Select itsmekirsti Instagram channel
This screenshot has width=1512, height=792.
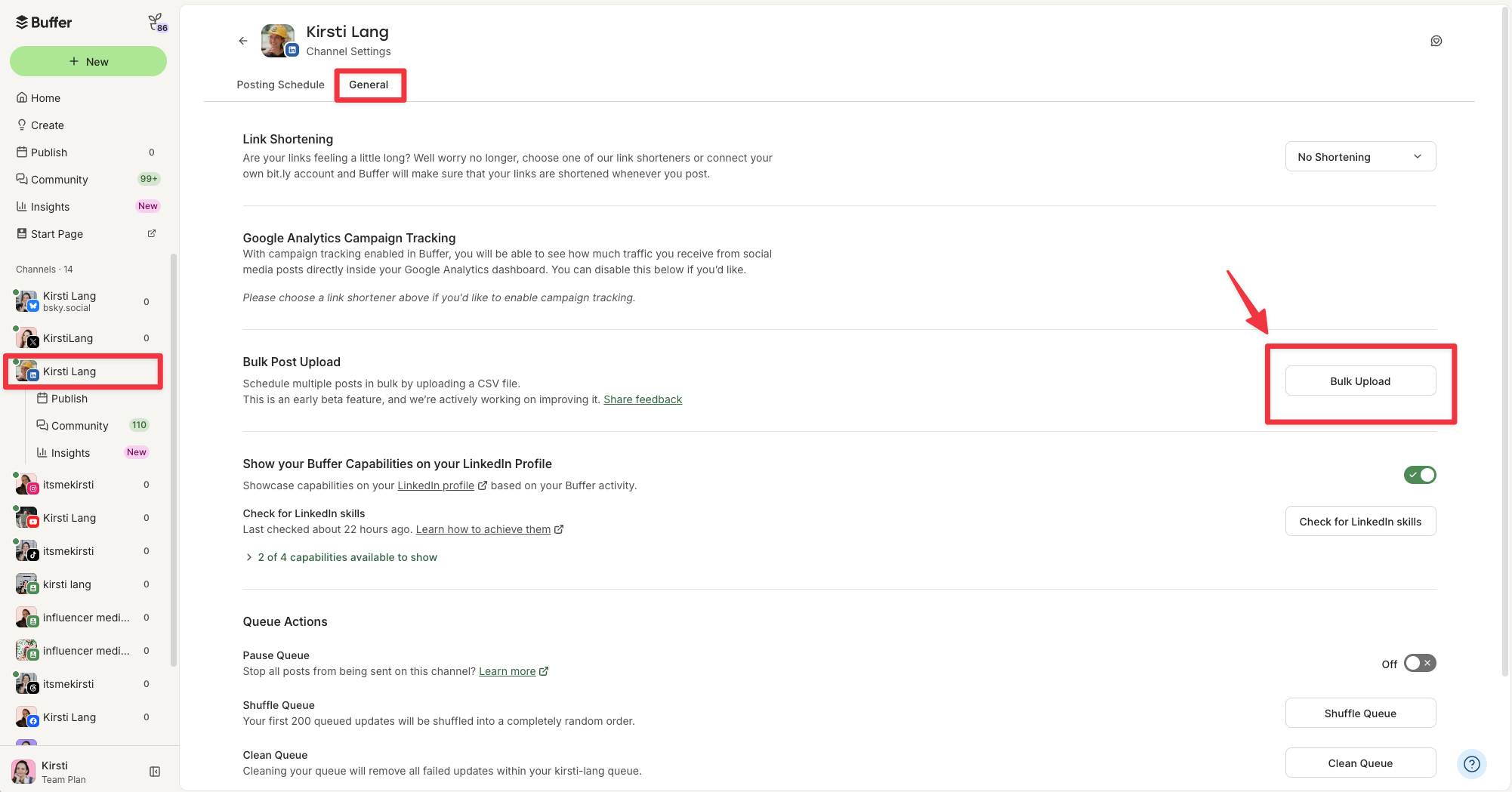click(x=83, y=485)
